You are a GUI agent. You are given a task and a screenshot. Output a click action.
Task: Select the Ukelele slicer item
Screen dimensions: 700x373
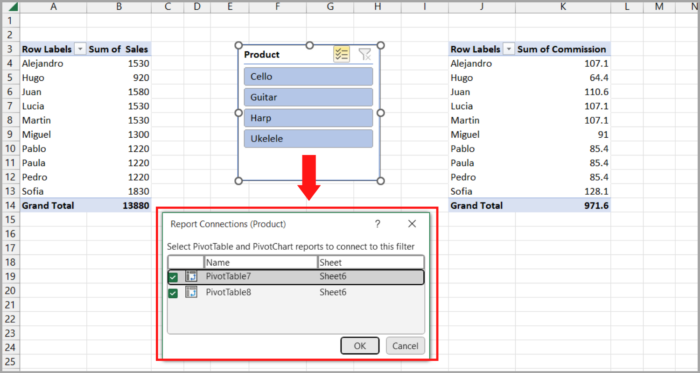(308, 139)
